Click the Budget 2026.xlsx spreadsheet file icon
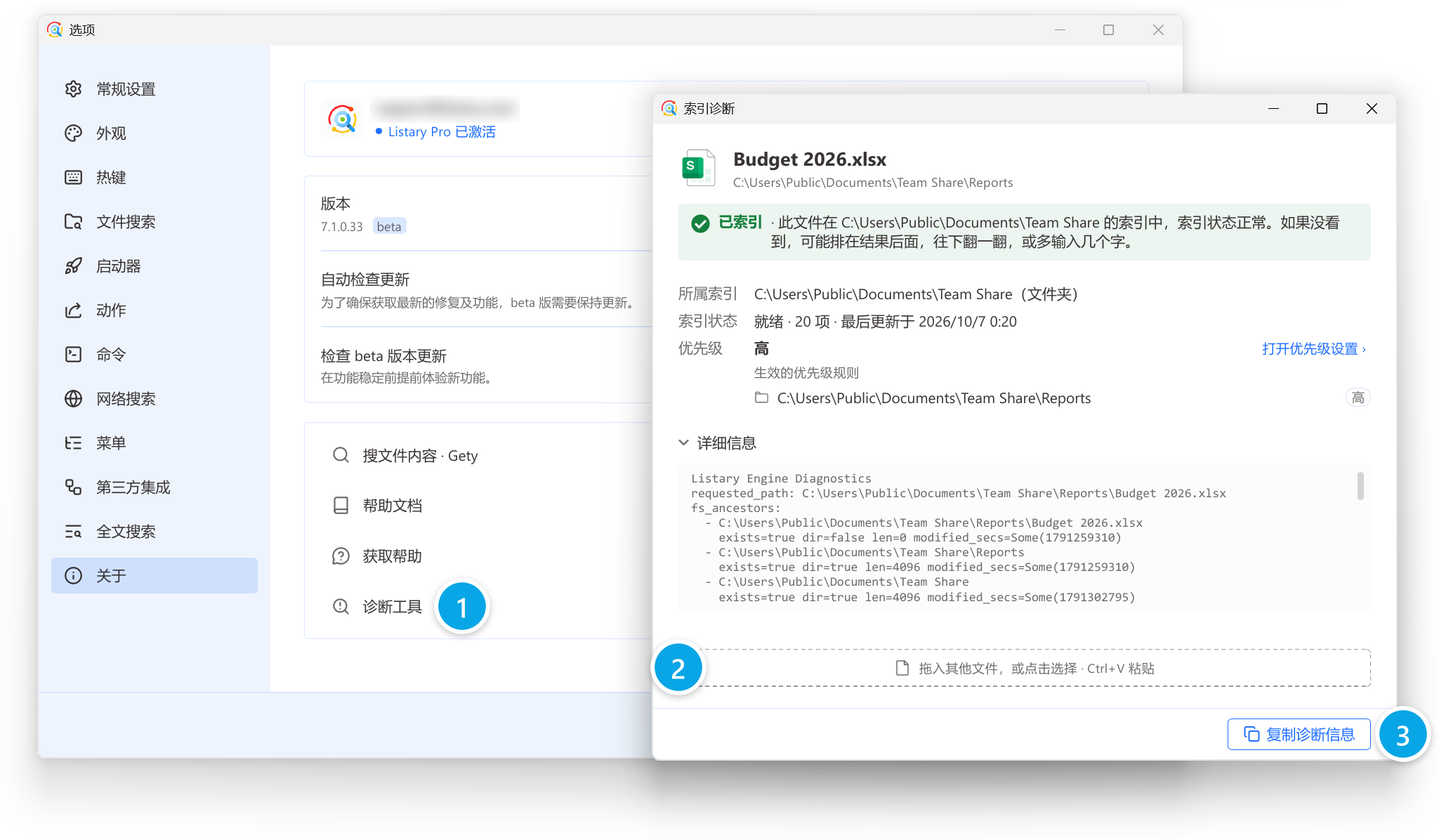The width and height of the screenshot is (1439, 840). coord(699,168)
